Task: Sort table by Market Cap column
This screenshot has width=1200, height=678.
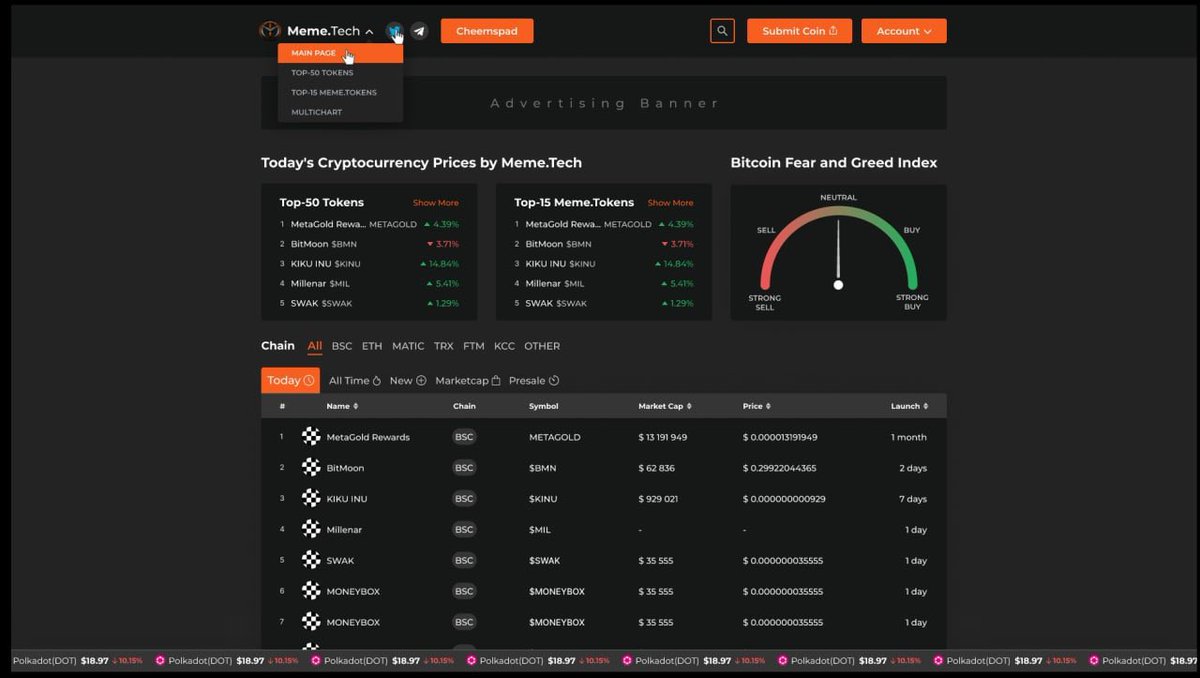Action: tap(665, 406)
